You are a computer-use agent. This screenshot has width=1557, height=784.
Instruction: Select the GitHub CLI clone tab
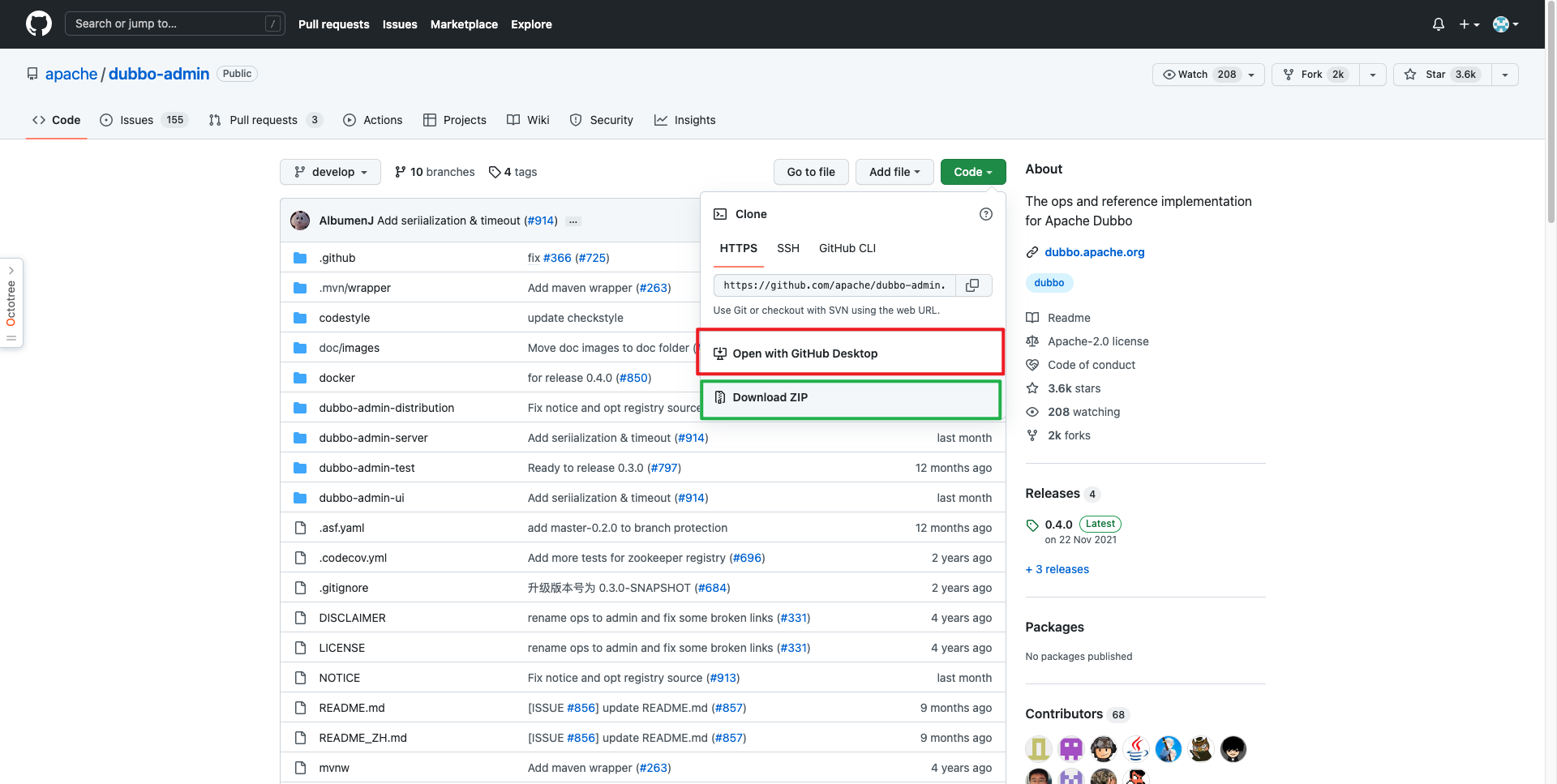[x=847, y=248]
